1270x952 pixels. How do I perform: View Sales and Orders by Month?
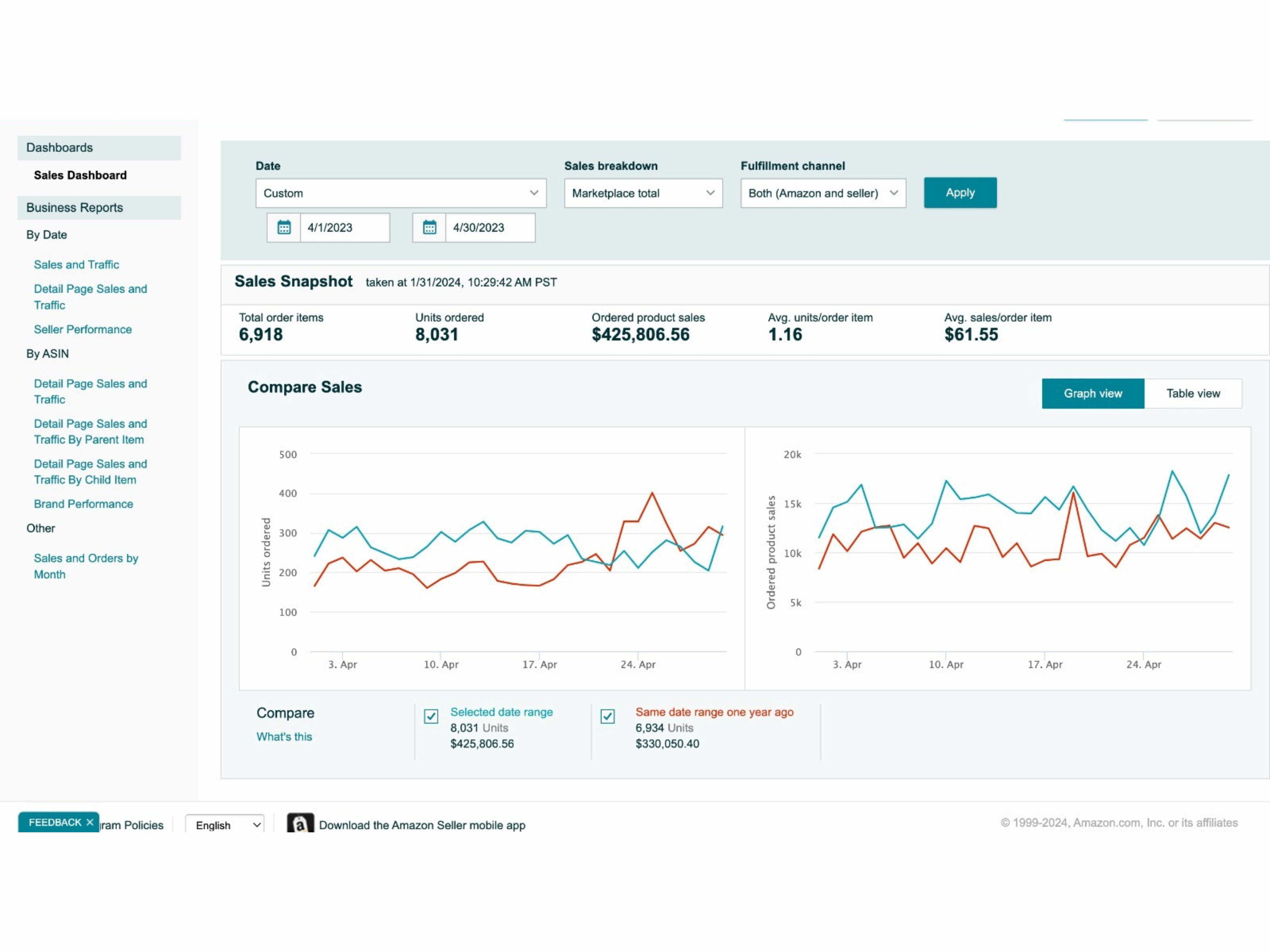point(86,566)
